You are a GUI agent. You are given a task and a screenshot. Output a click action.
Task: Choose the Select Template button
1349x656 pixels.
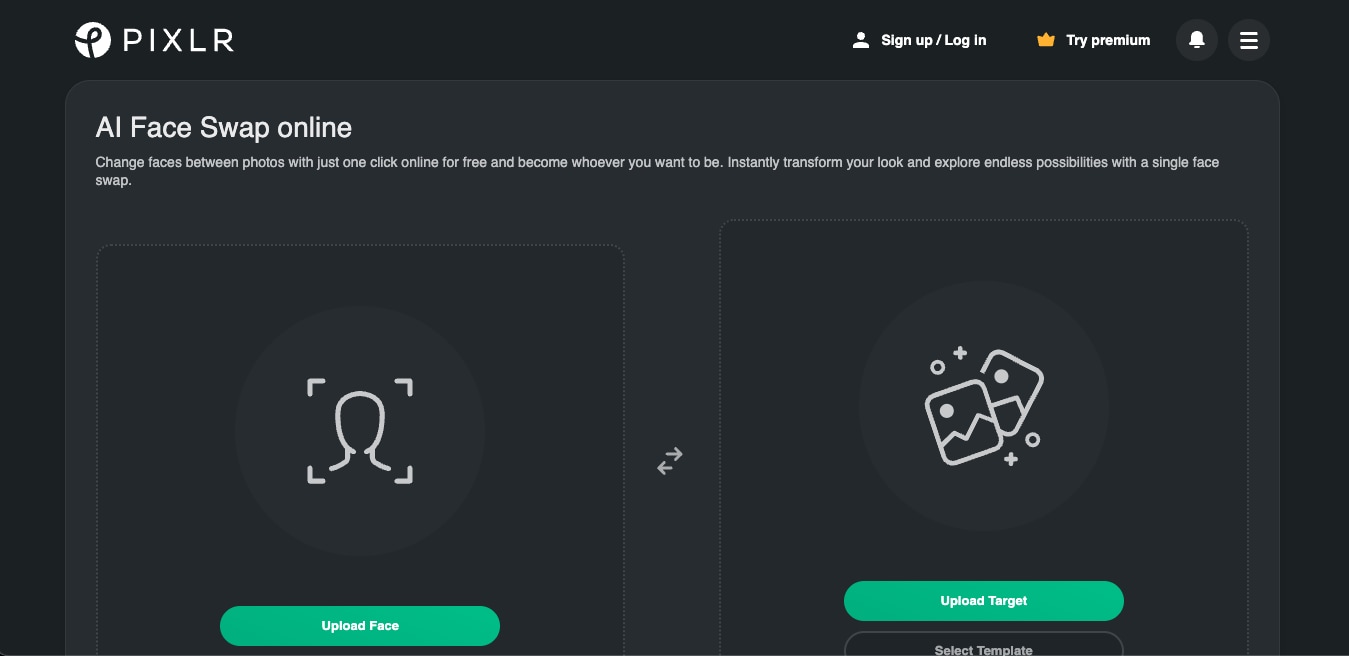pos(984,645)
